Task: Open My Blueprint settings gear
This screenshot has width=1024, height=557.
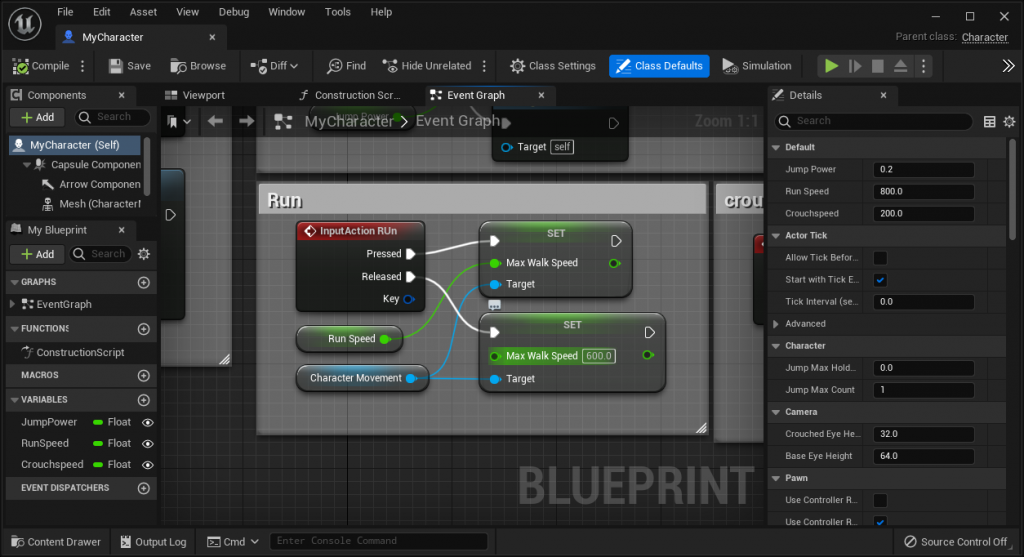Action: (x=144, y=254)
